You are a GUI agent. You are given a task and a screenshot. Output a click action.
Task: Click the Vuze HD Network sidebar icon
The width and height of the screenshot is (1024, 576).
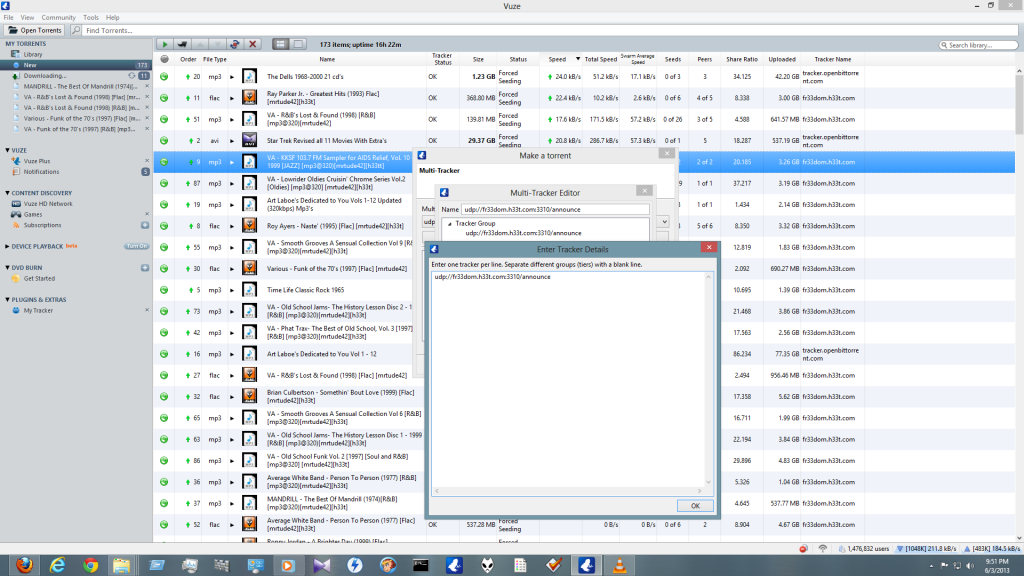point(16,204)
